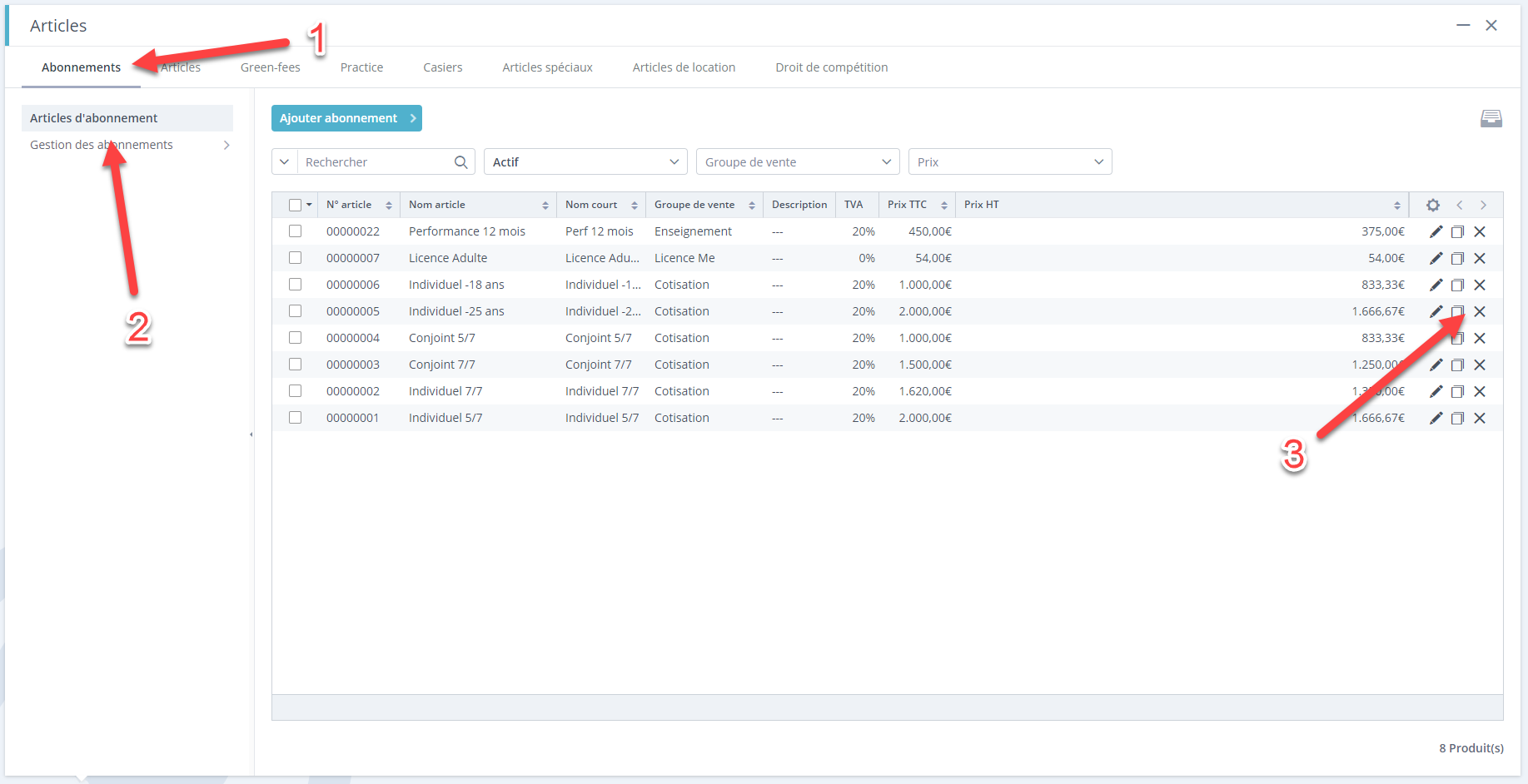Switch to the Practice tab
This screenshot has height=784, width=1528.
(x=361, y=67)
